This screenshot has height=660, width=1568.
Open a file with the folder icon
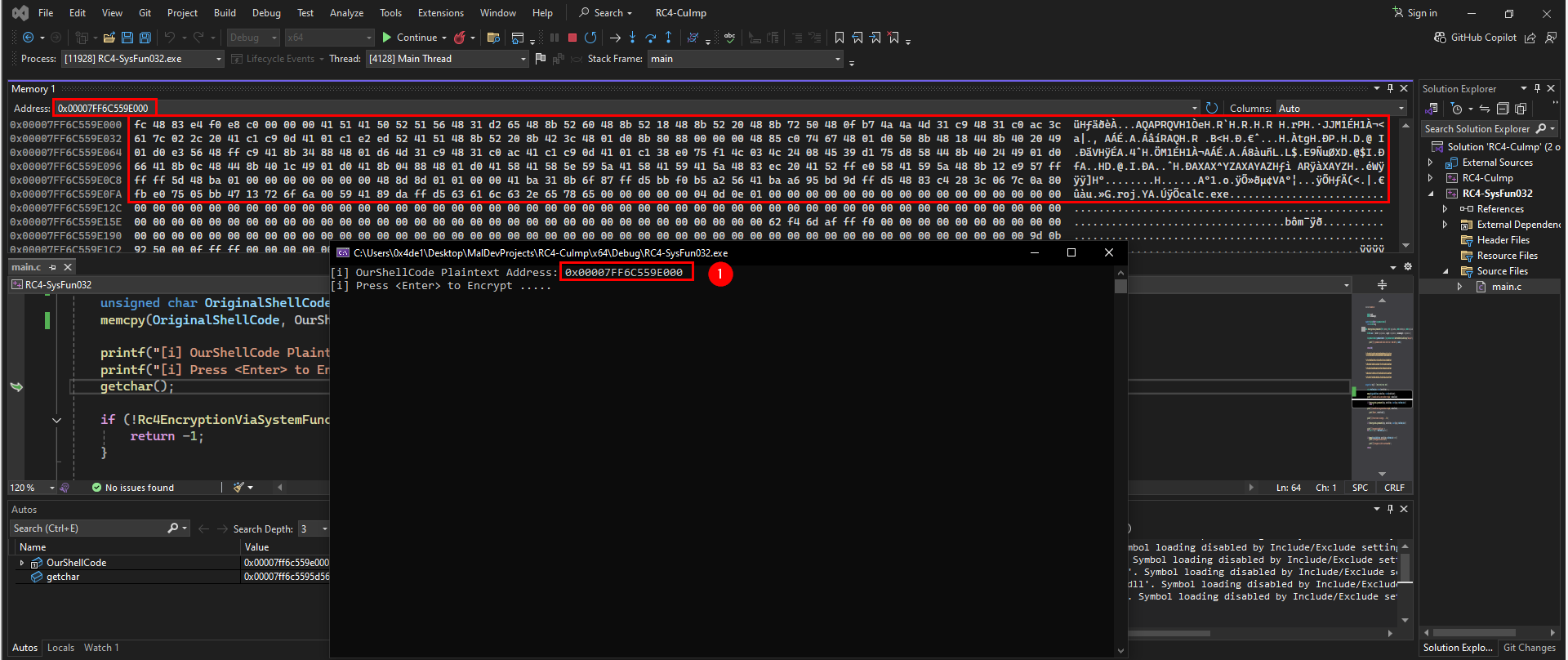click(109, 38)
